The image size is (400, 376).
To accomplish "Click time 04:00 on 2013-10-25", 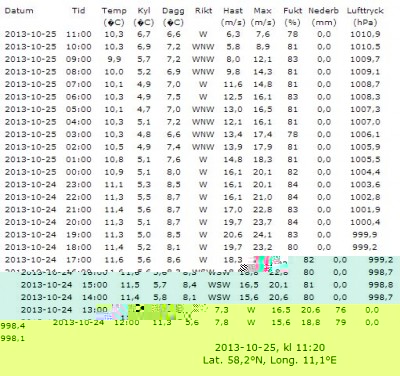I will pos(79,122).
